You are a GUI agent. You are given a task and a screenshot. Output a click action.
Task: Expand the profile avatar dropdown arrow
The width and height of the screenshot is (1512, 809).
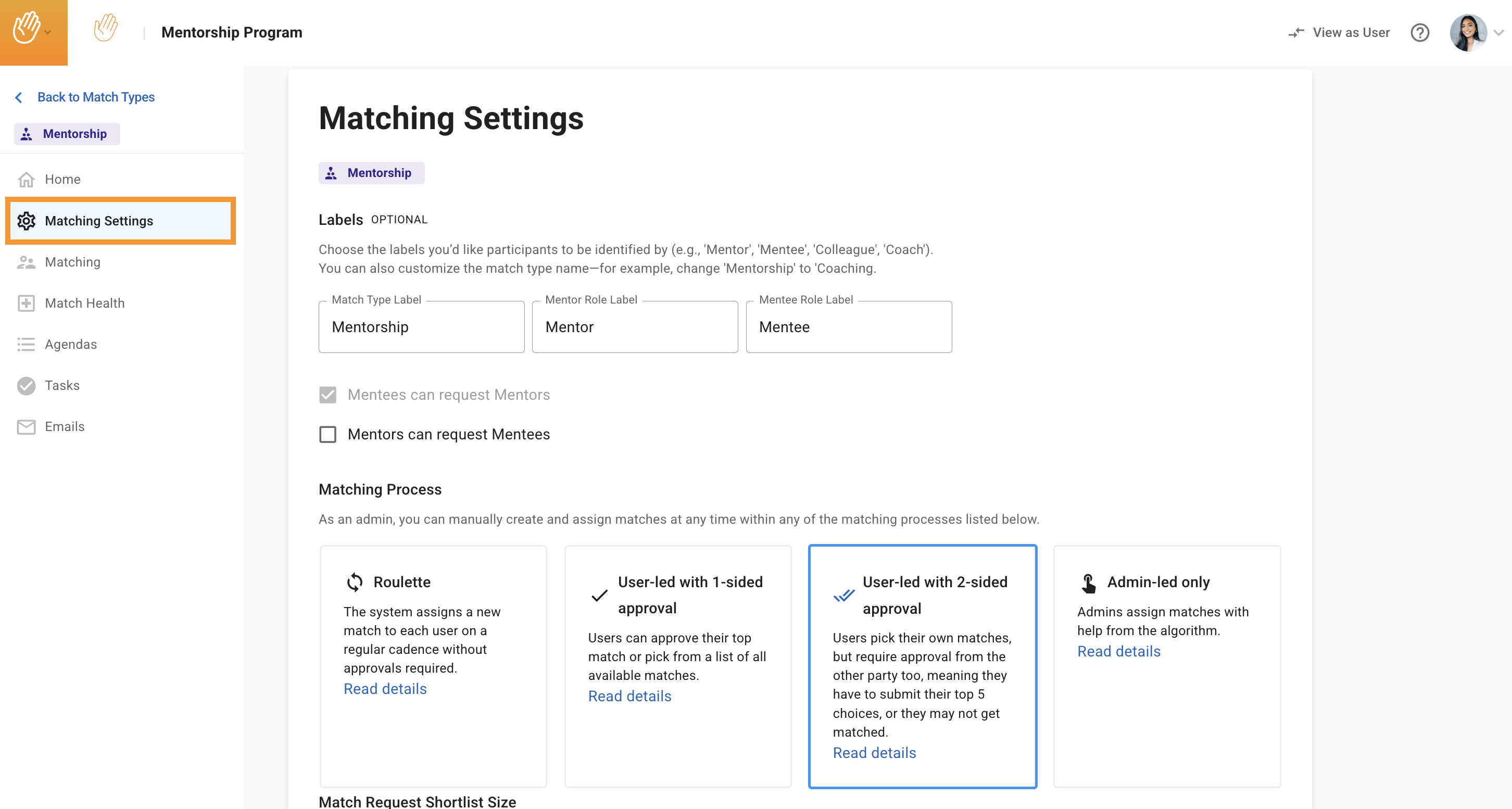click(1498, 33)
